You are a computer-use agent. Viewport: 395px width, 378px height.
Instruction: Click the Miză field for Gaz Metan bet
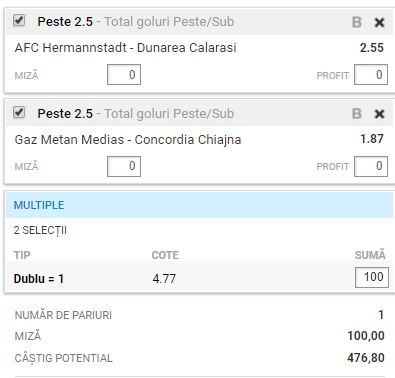pyautogui.click(x=124, y=166)
